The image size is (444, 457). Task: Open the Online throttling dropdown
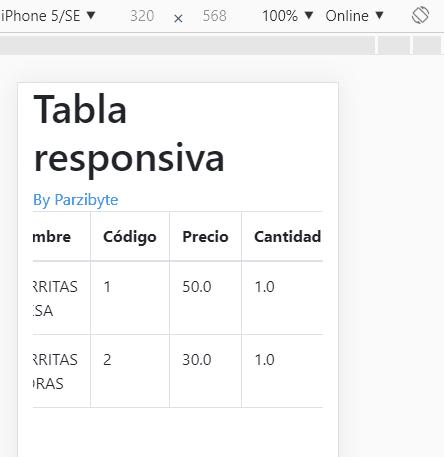354,16
